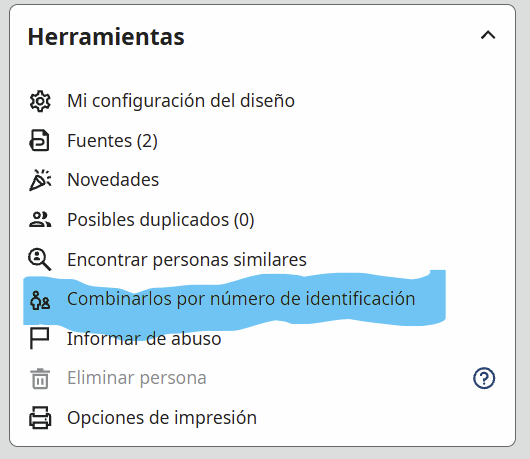
Task: Open Mi configuración del diseño
Action: pyautogui.click(x=181, y=101)
